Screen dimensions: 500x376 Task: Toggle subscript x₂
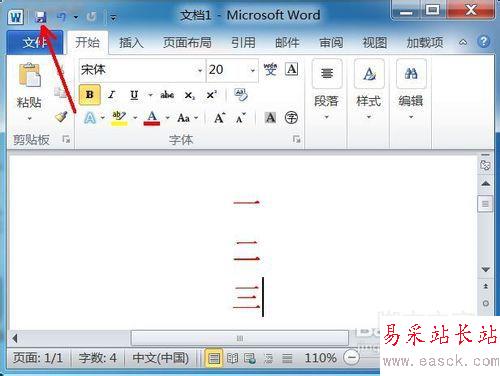(189, 95)
